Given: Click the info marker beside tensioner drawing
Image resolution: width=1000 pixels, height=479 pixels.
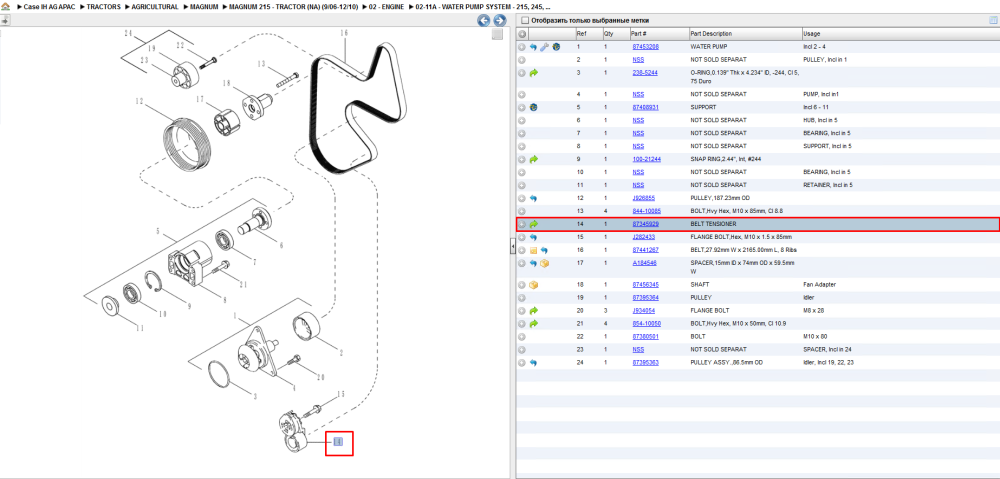Looking at the screenshot, I should [x=339, y=441].
